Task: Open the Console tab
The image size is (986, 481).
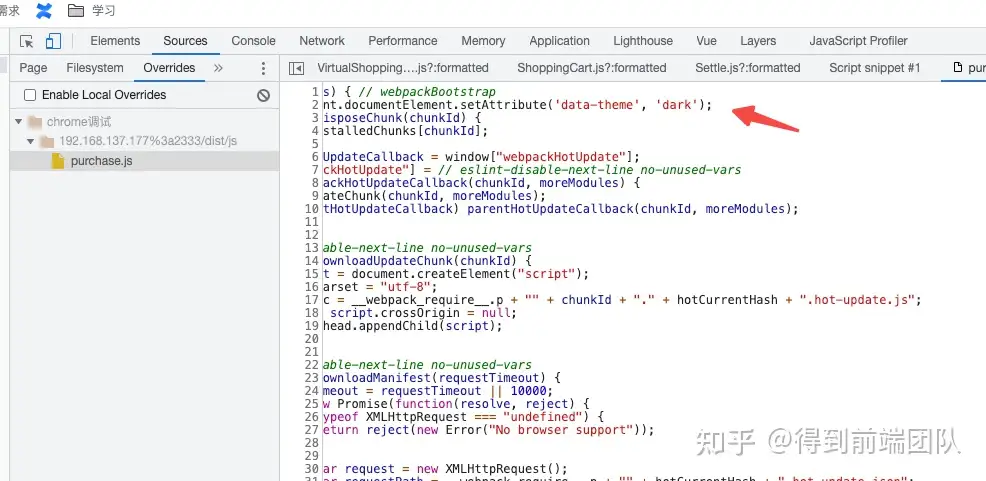Action: pos(253,41)
